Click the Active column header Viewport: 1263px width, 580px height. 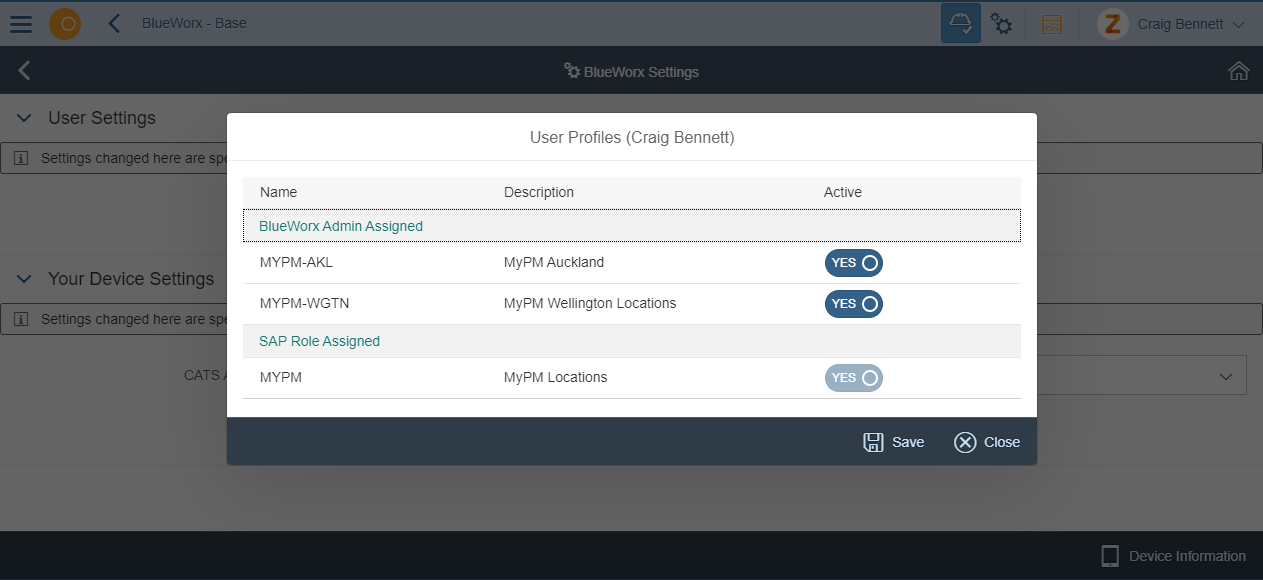point(843,192)
